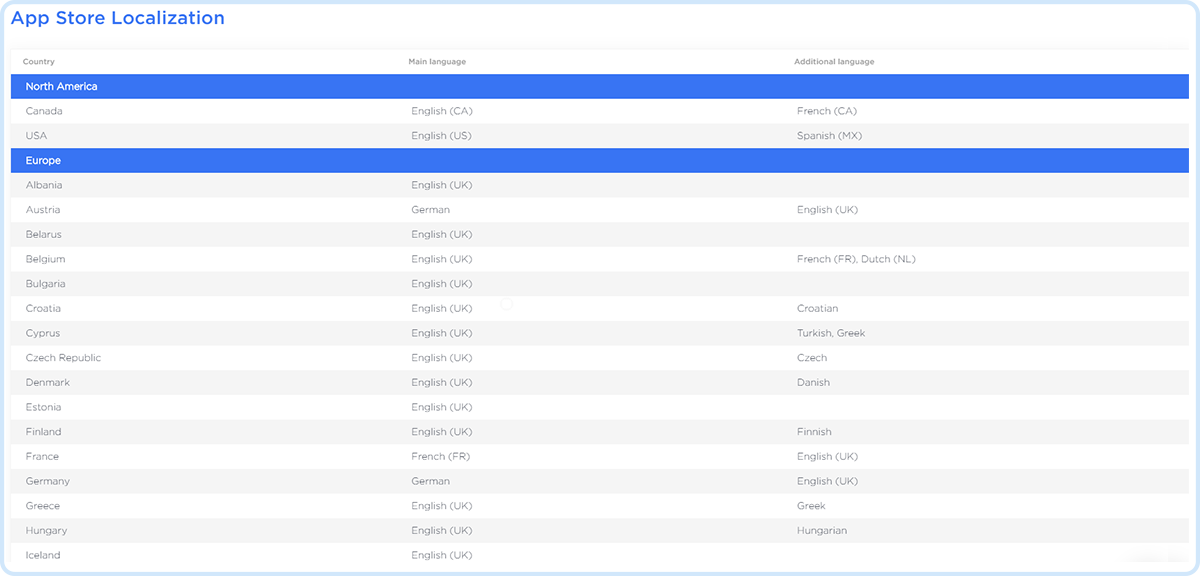
Task: Select the Croatia country cell
Action: (x=43, y=309)
